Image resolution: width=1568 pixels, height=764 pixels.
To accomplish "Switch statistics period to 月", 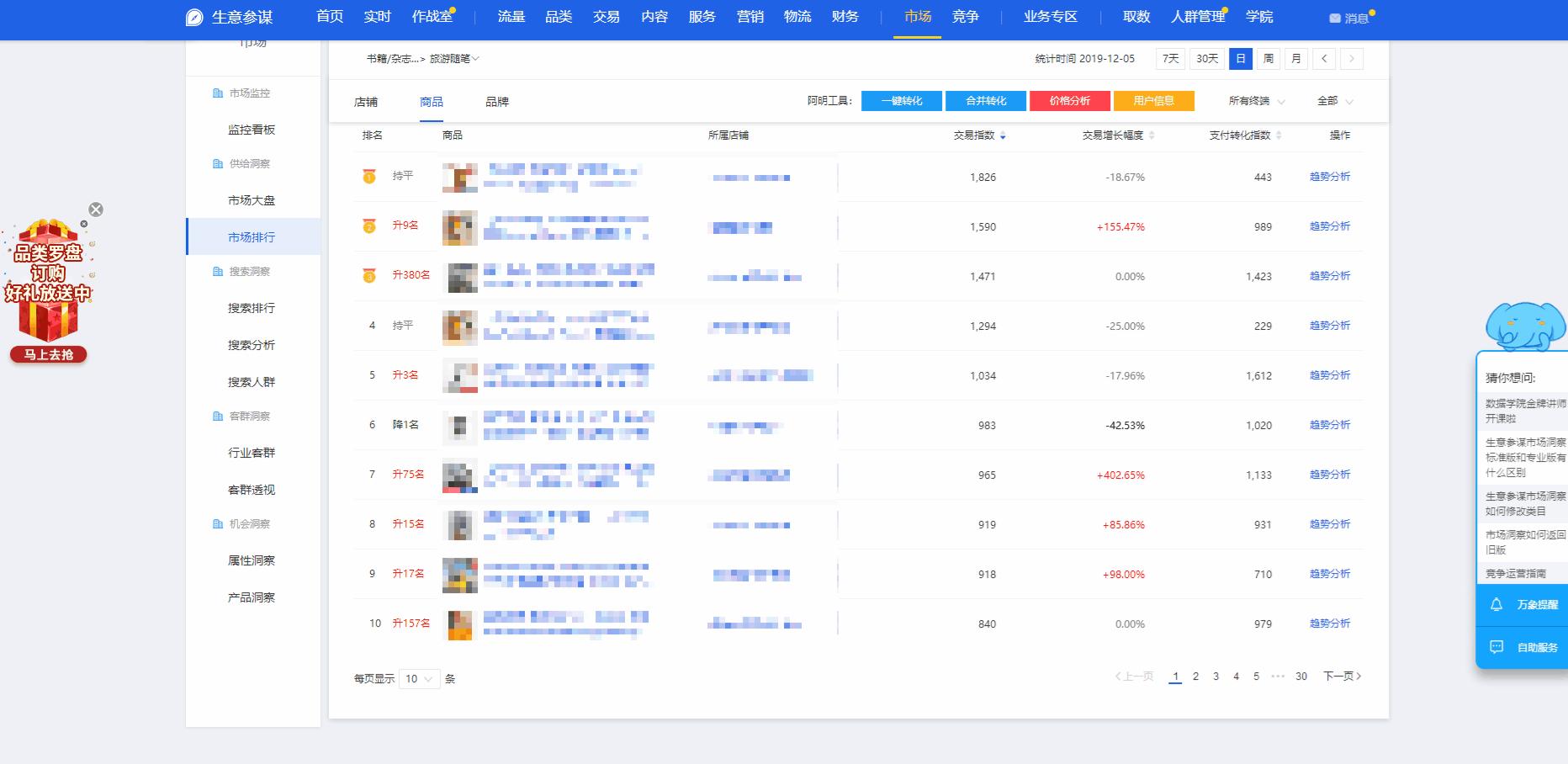I will click(1295, 59).
